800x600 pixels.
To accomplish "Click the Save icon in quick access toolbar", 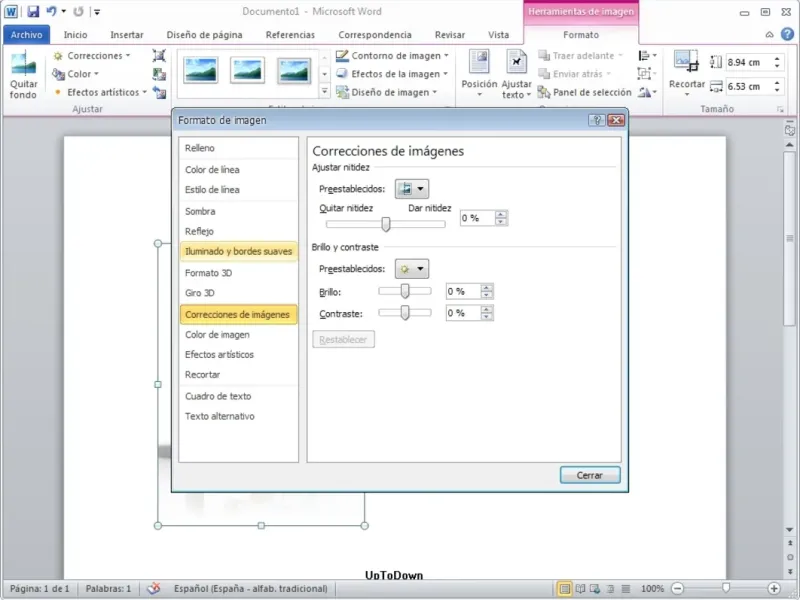I will (33, 11).
